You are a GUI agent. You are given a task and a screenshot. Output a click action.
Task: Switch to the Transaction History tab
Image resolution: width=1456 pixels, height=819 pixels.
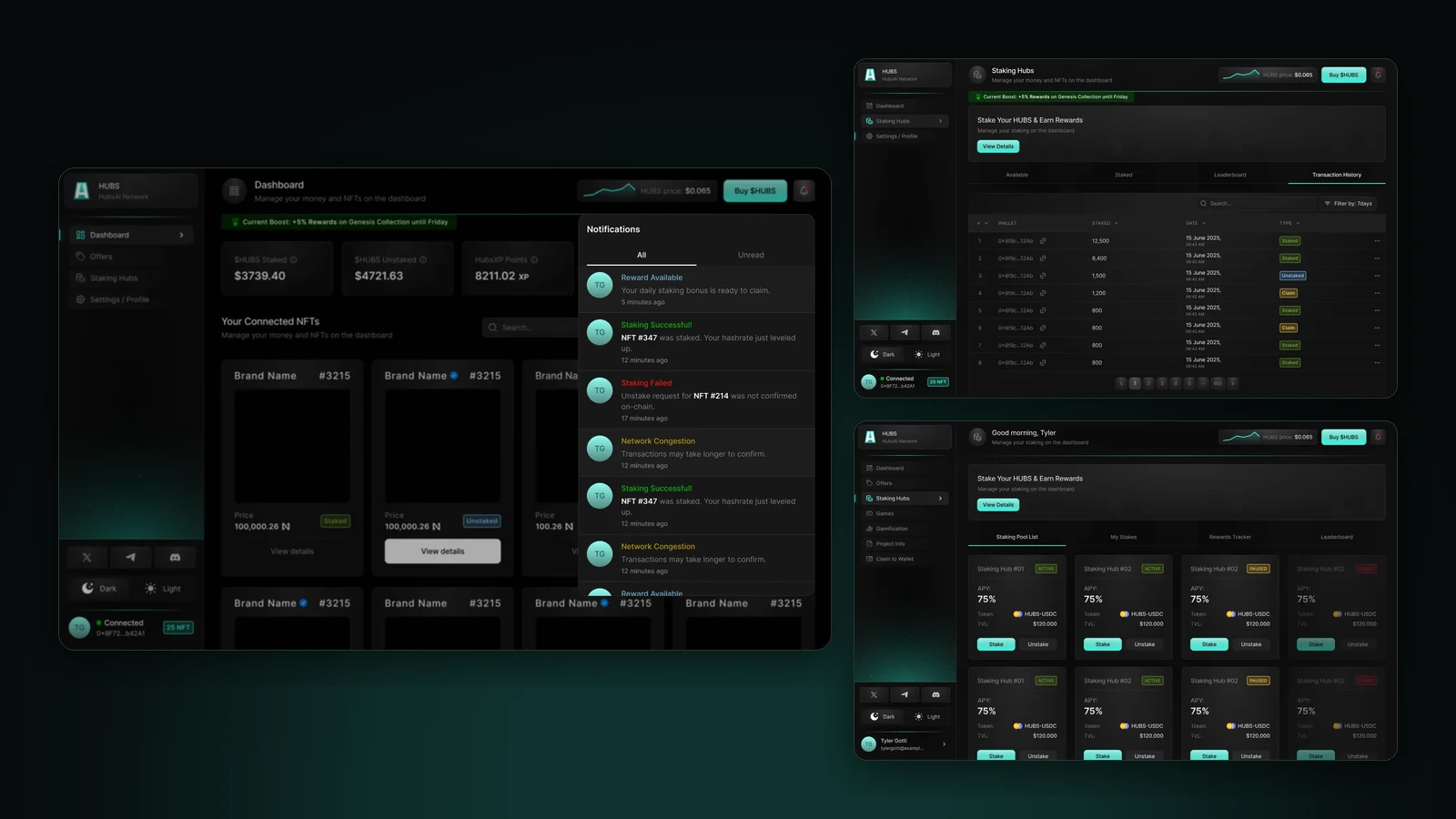(x=1337, y=175)
